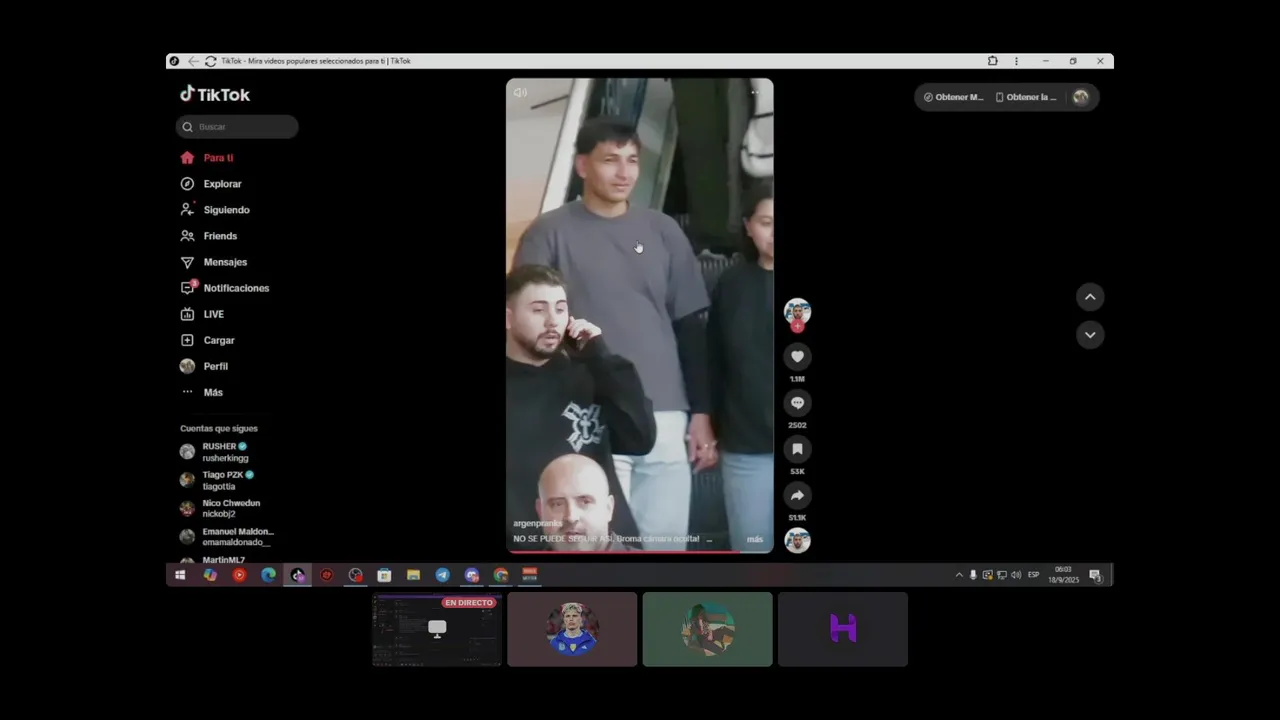Viewport: 1280px width, 720px height.
Task: Click the TikTok logo
Action: [x=215, y=94]
